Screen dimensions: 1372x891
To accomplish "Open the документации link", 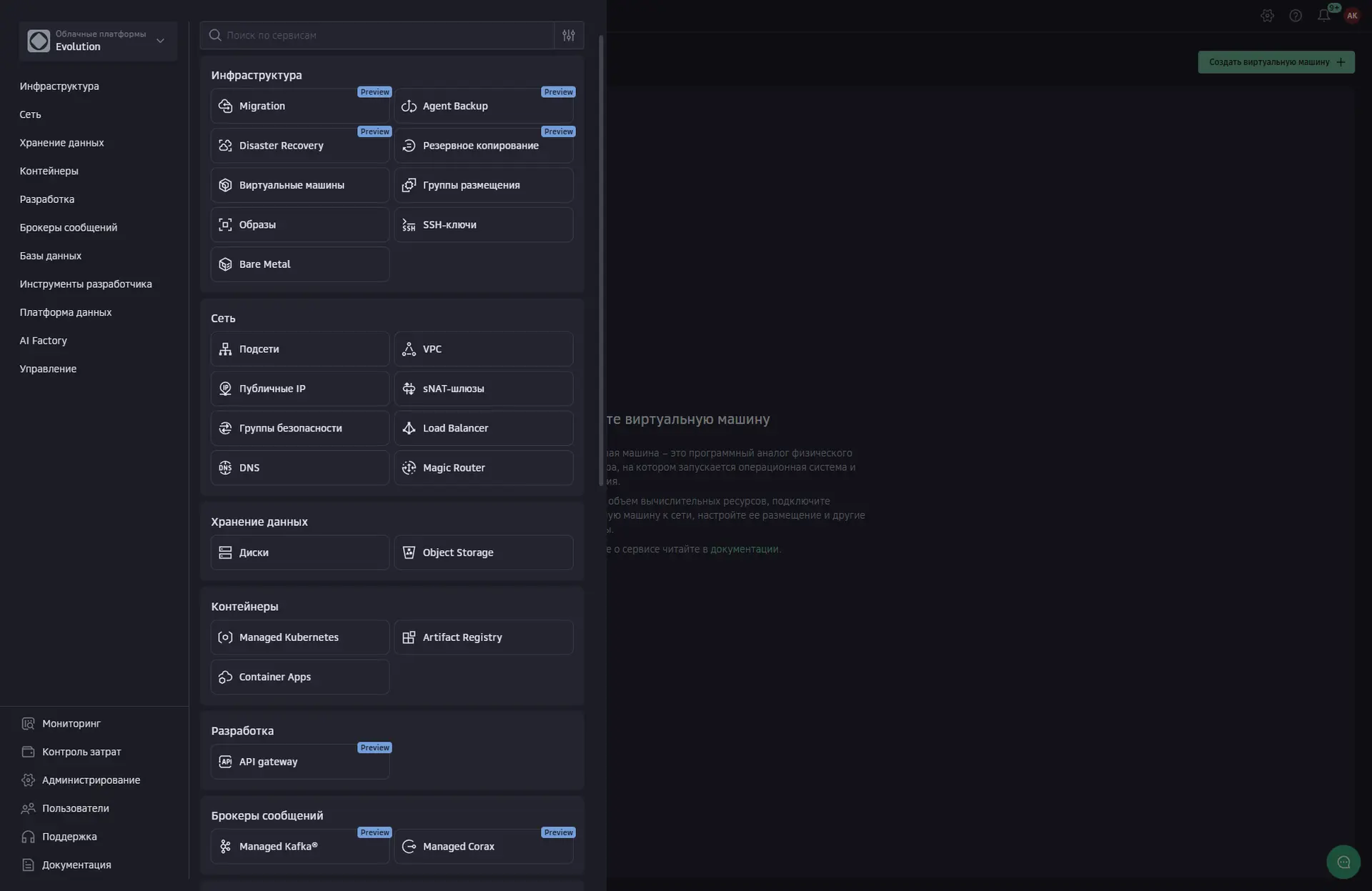I will pyautogui.click(x=744, y=549).
